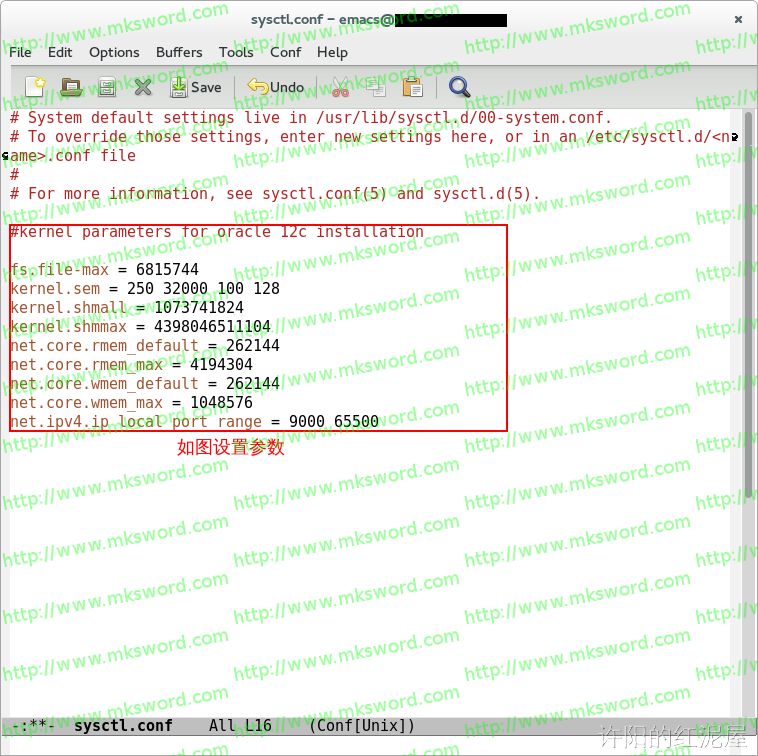Kill buffer using the X toolbar icon
758x756 pixels.
point(143,87)
